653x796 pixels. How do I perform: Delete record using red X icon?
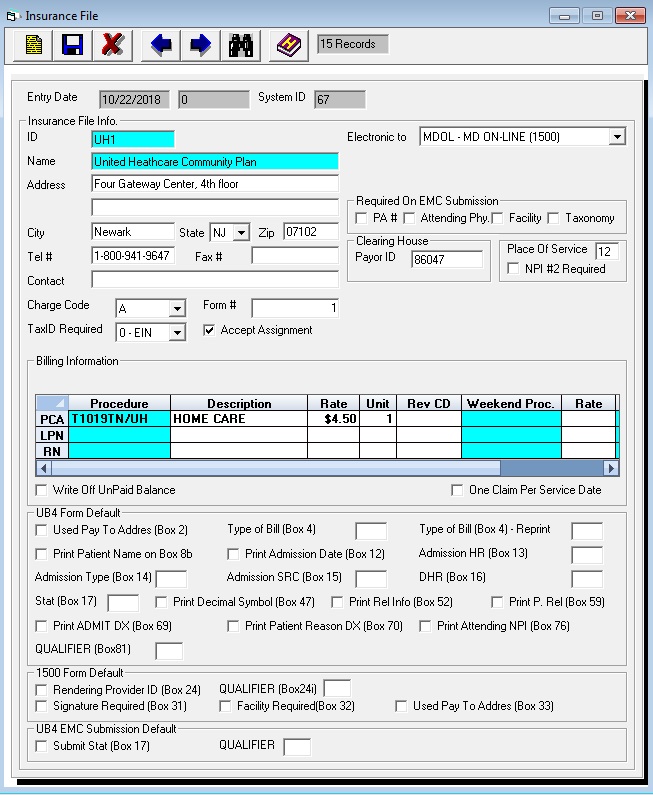[112, 45]
